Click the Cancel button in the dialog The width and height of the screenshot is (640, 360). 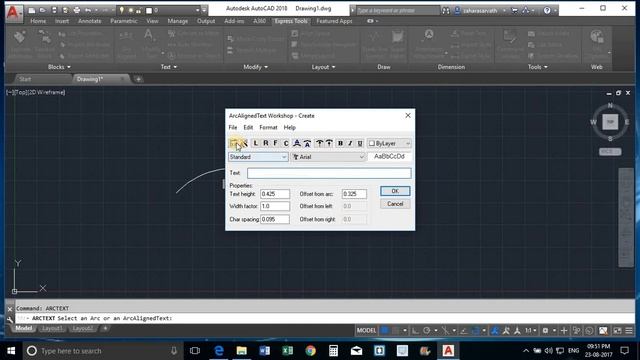395,204
